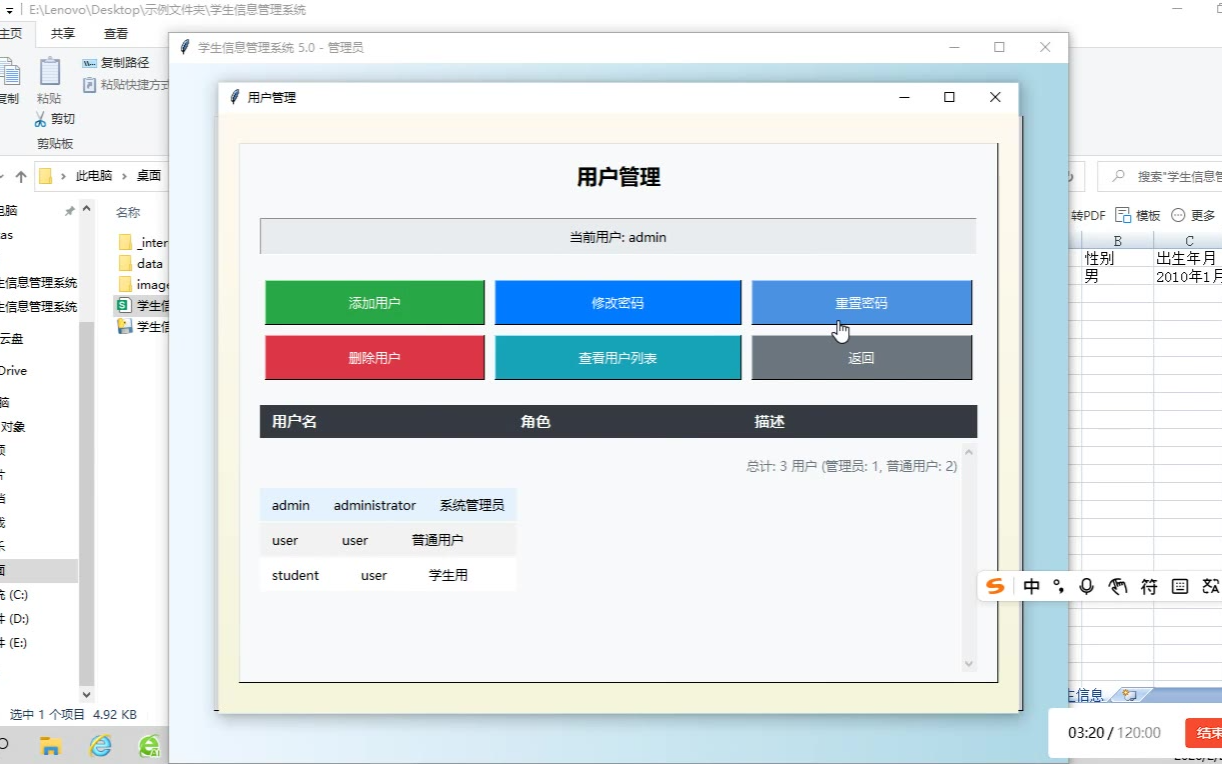Click the 普通用户 description cell
Screen dimensions: 1222x764
(437, 540)
